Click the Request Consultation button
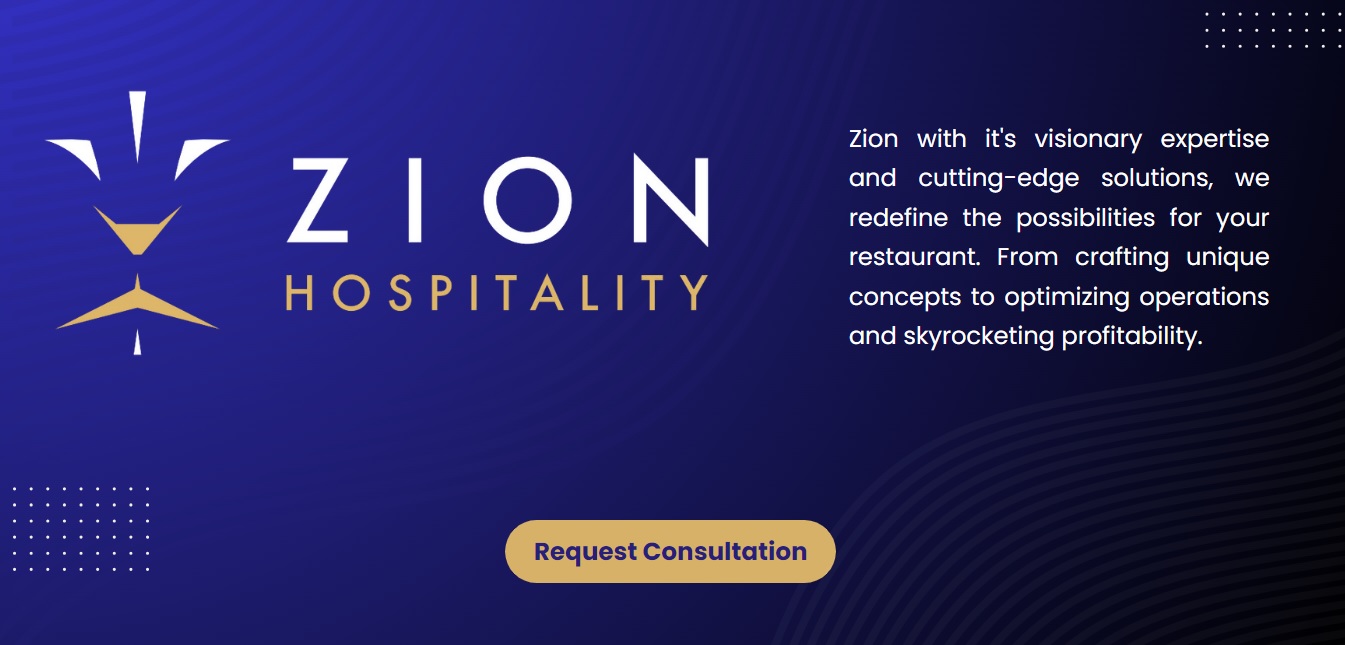This screenshot has width=1345, height=645. pos(670,551)
